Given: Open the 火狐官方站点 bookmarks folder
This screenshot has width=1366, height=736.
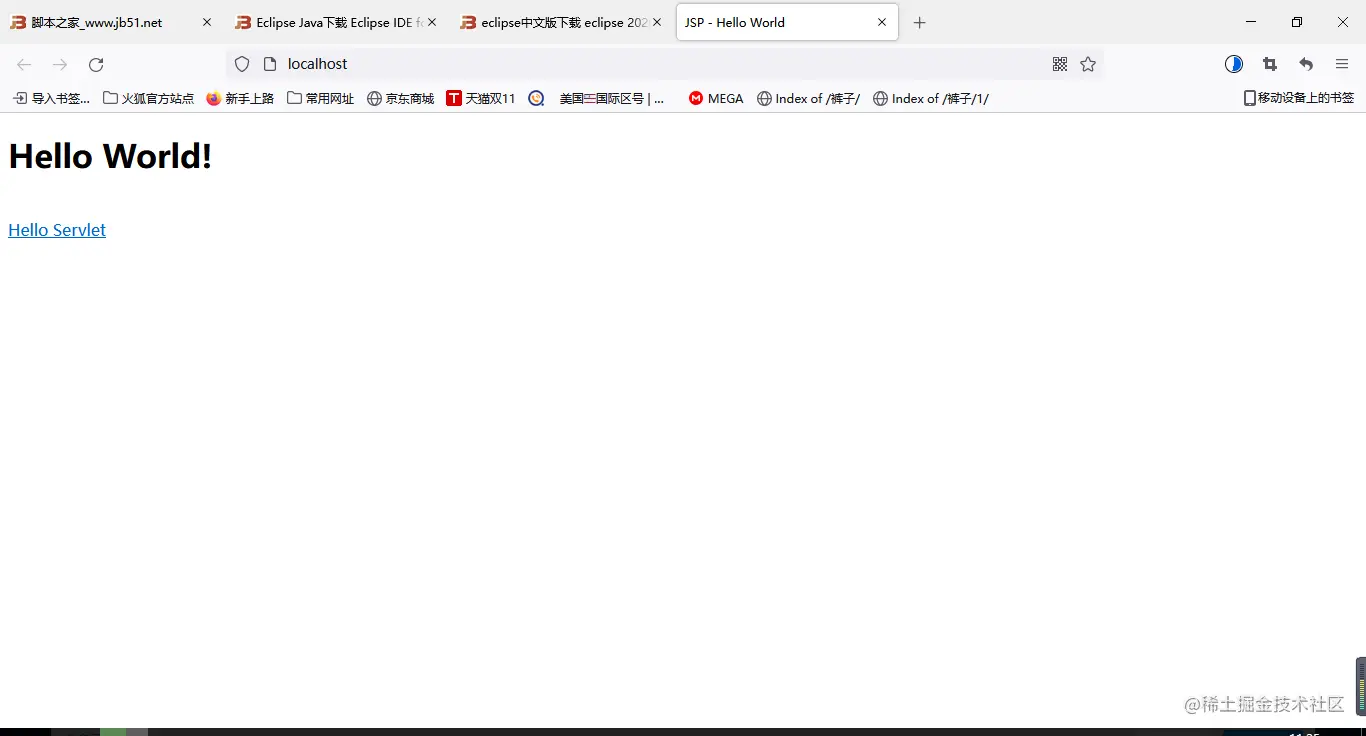Looking at the screenshot, I should click(149, 98).
